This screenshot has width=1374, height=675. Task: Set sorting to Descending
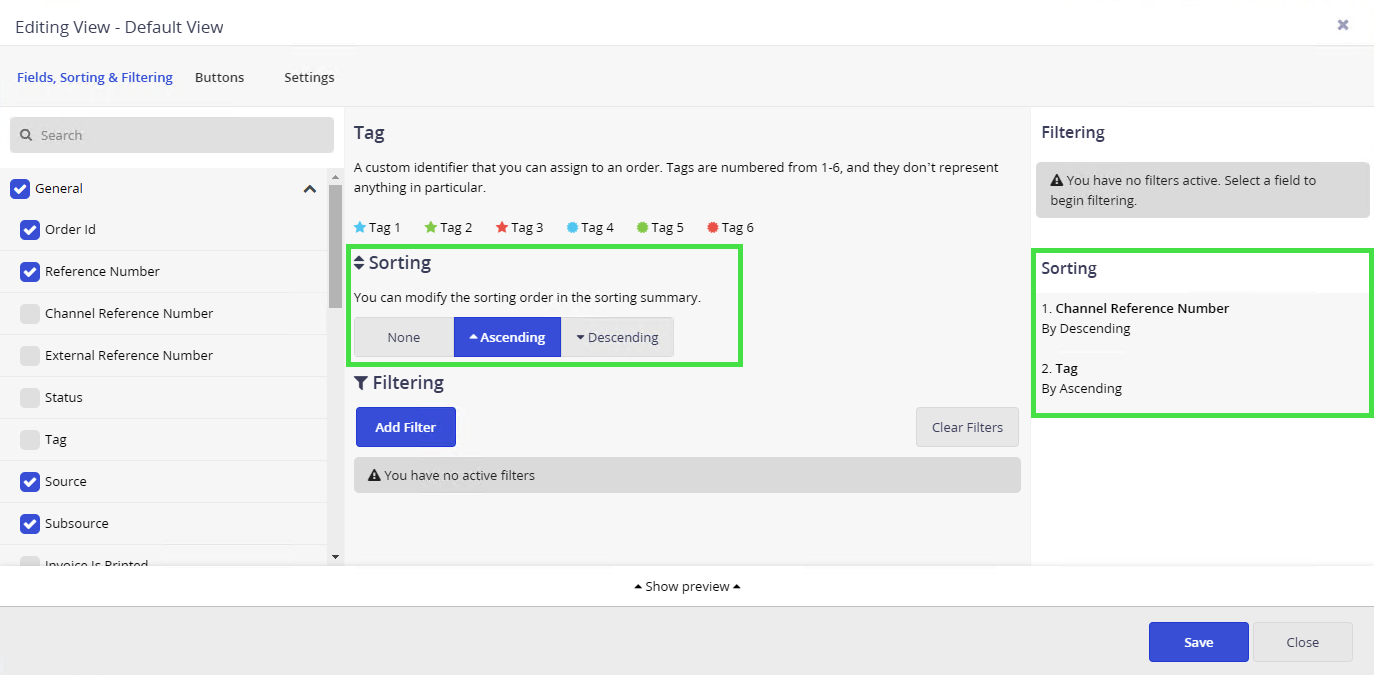click(617, 337)
